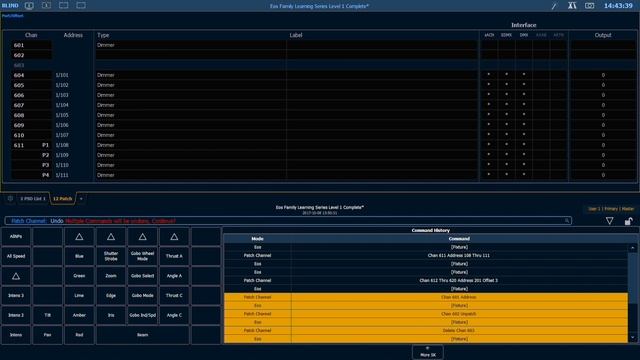The height and width of the screenshot is (360, 640).
Task: Select the Angle A parameter button
Action: (x=174, y=276)
